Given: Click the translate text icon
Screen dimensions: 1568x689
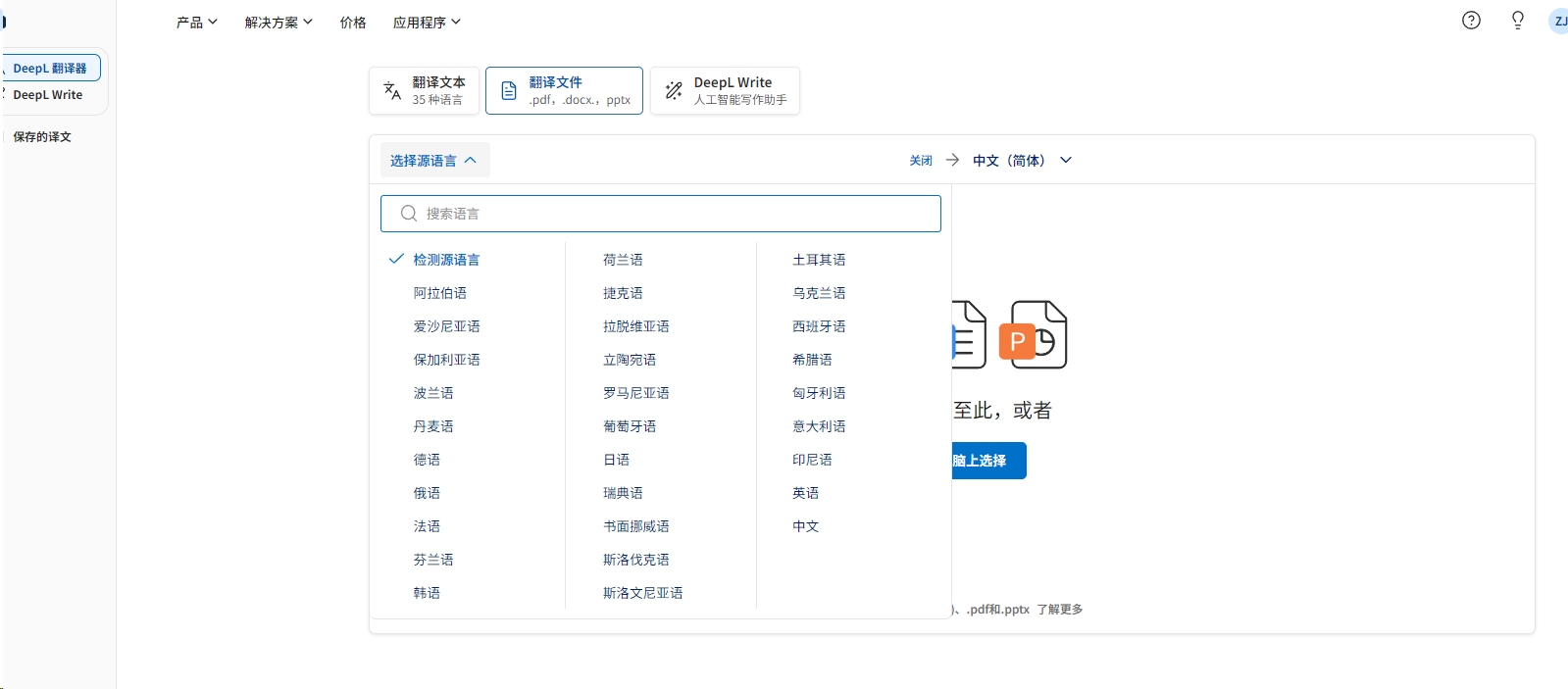Looking at the screenshot, I should (392, 91).
